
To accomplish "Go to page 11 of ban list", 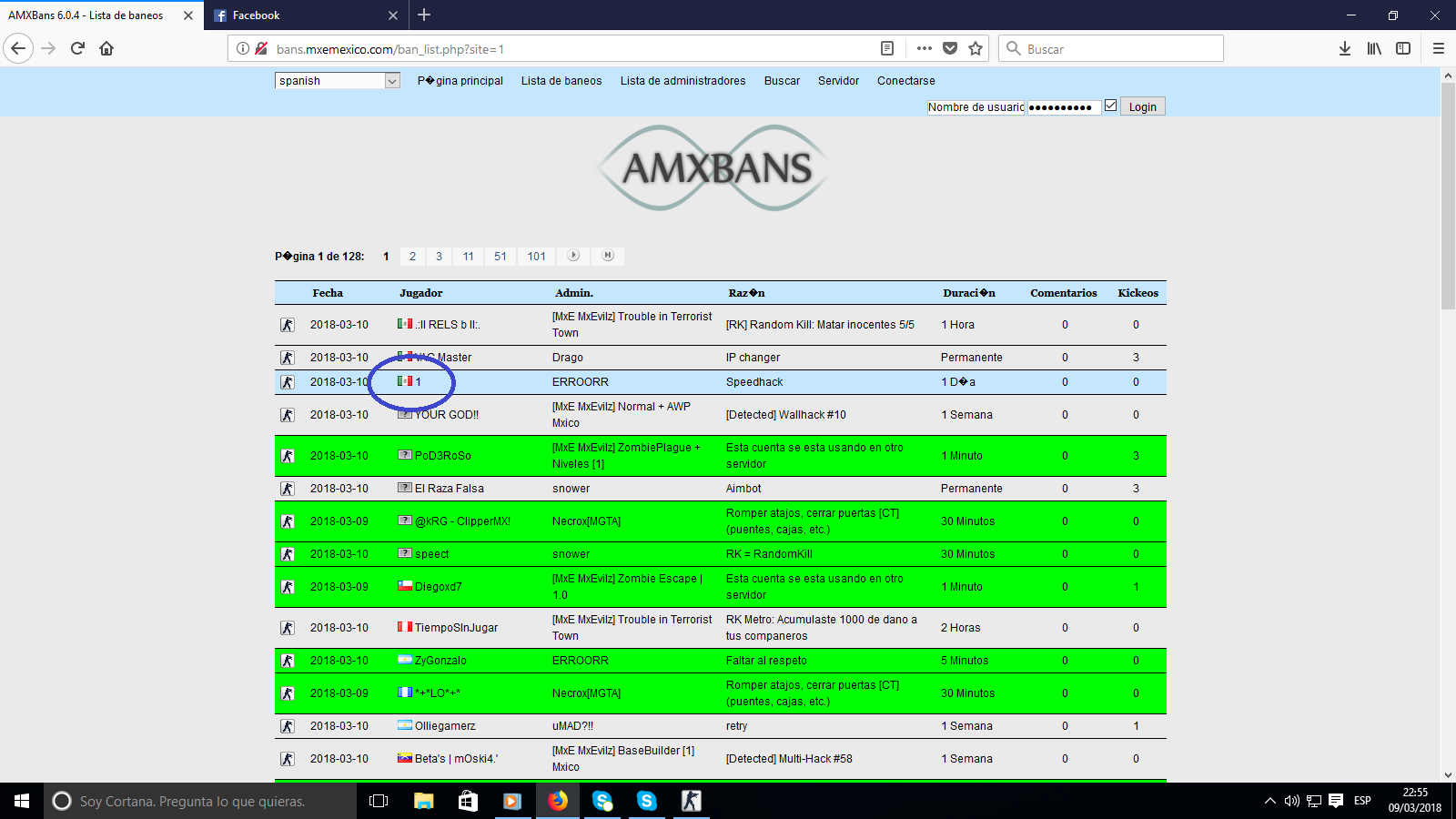I will [x=468, y=257].
